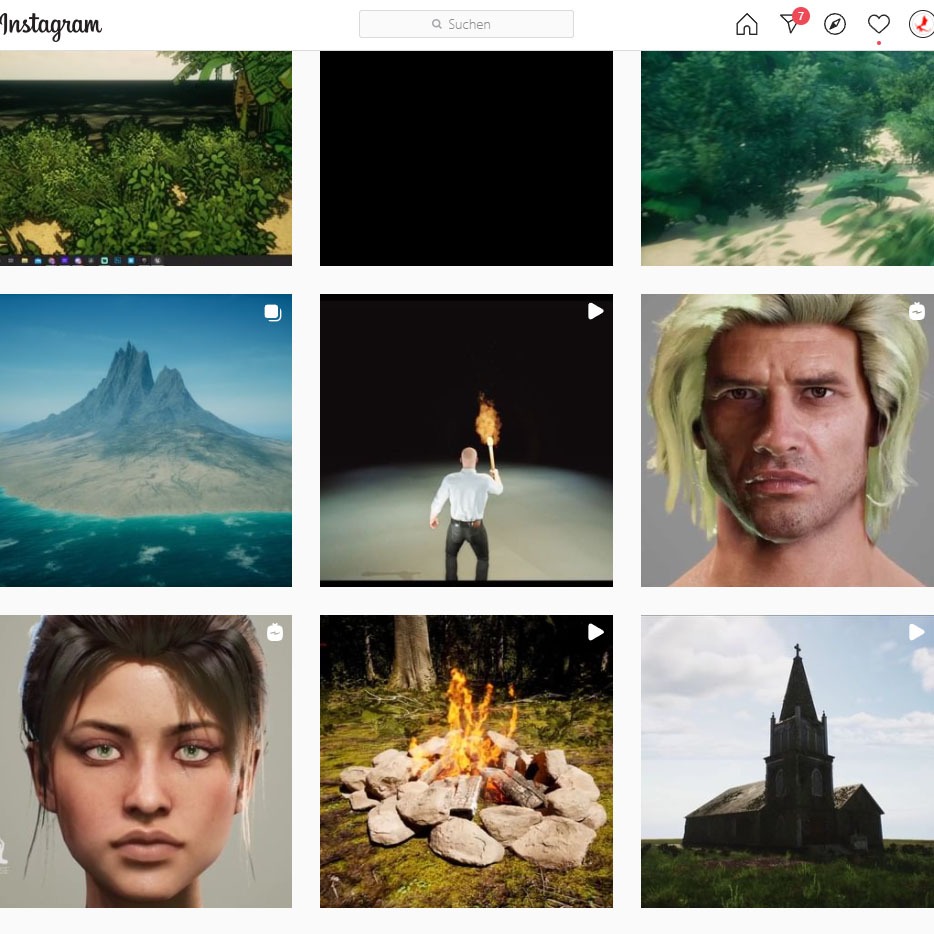The image size is (934, 934).
Task: Click the IGTV icon on blonde man post
Action: coord(916,312)
